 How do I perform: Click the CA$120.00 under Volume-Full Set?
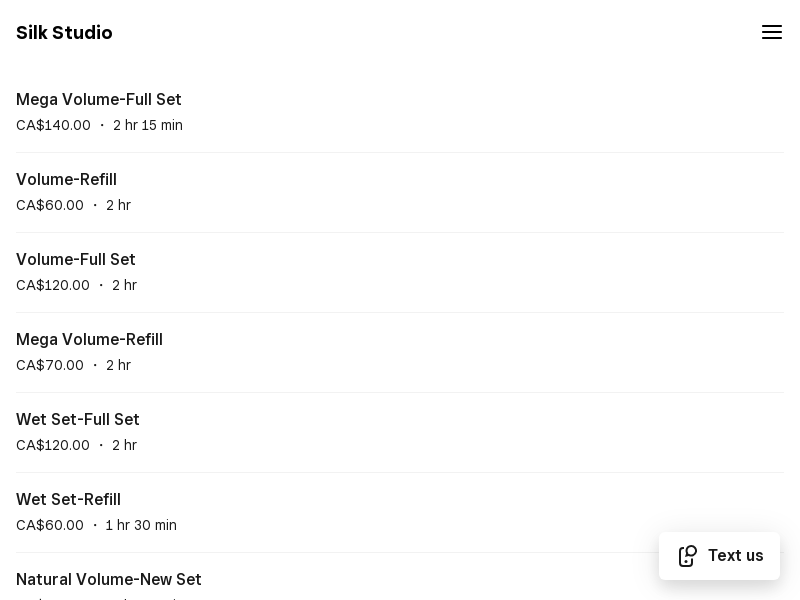[x=53, y=286]
